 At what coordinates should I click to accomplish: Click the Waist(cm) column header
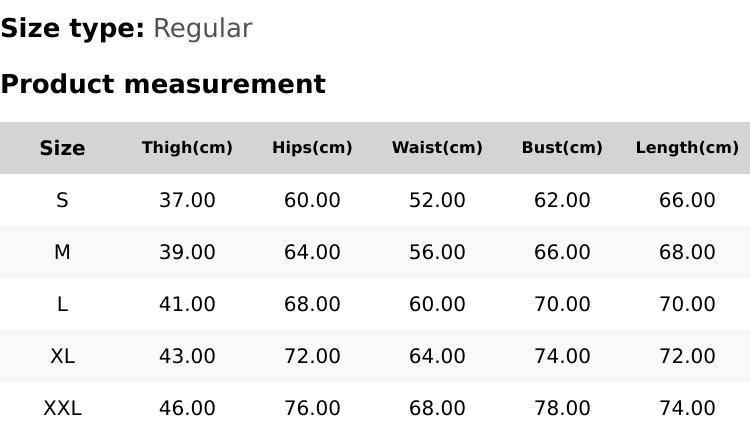pyautogui.click(x=437, y=148)
